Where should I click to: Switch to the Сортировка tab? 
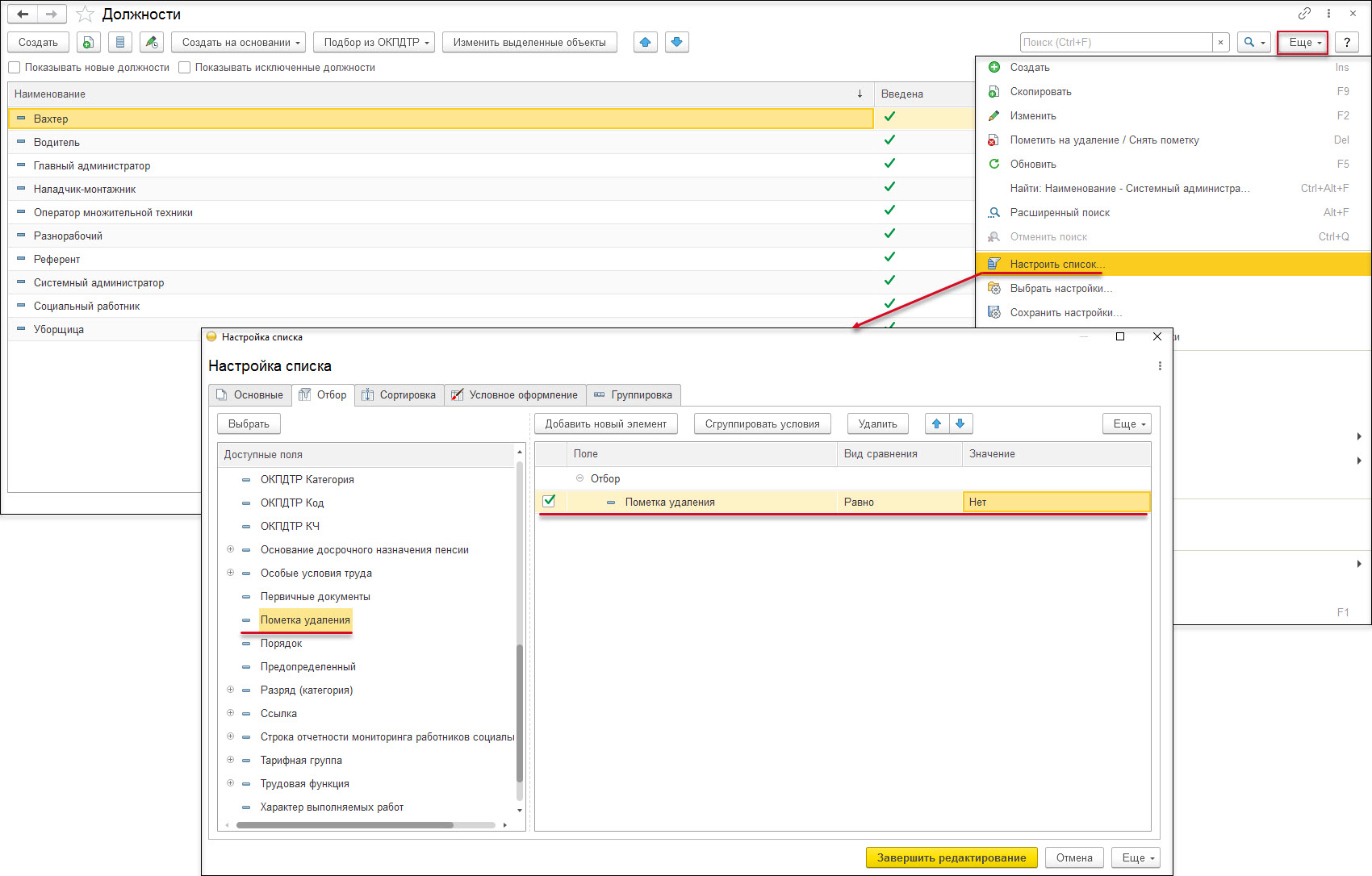399,394
